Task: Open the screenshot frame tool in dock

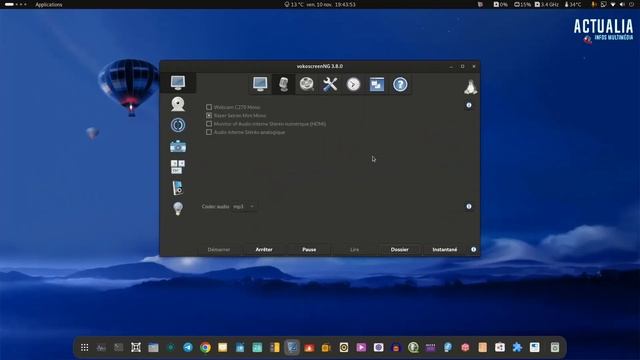Action: tap(136, 347)
